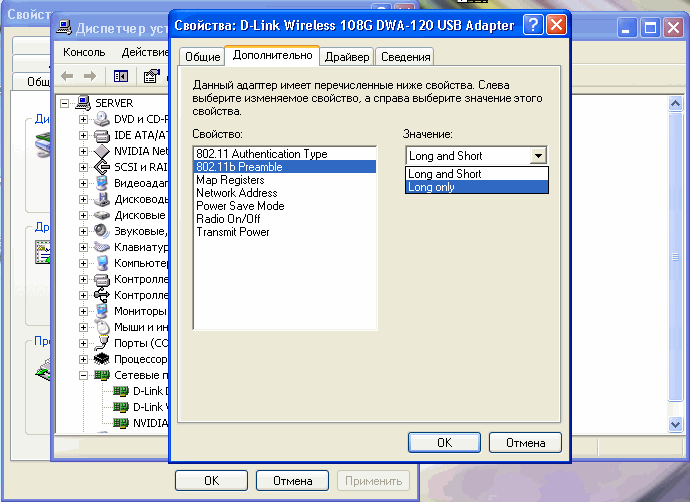Select '802.11b Preamble' property
The width and height of the screenshot is (690, 502).
click(285, 167)
